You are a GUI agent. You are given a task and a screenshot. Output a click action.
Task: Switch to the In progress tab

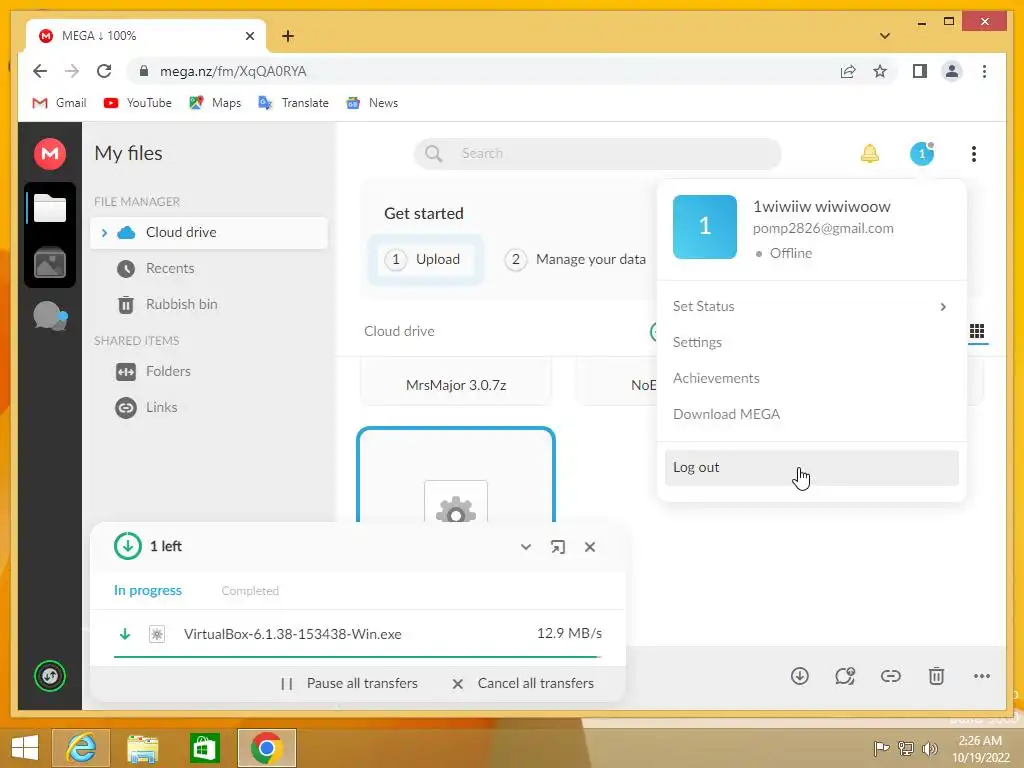tap(148, 590)
